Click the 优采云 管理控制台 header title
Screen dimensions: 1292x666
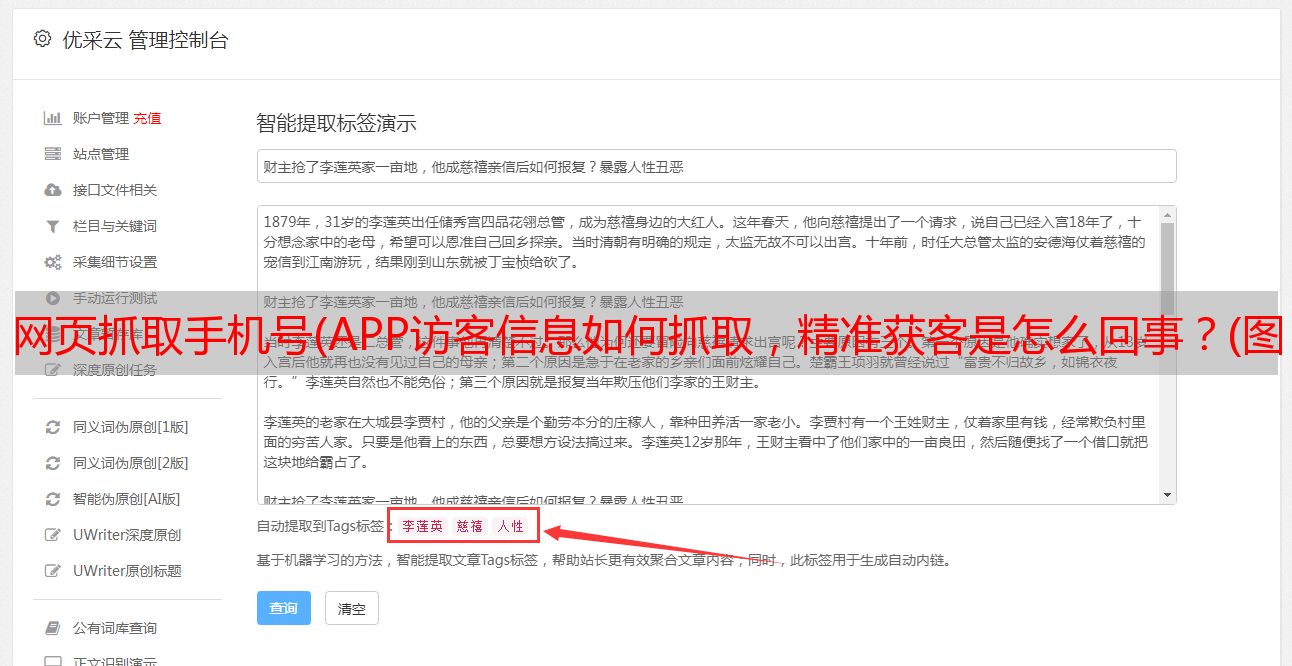(x=145, y=40)
